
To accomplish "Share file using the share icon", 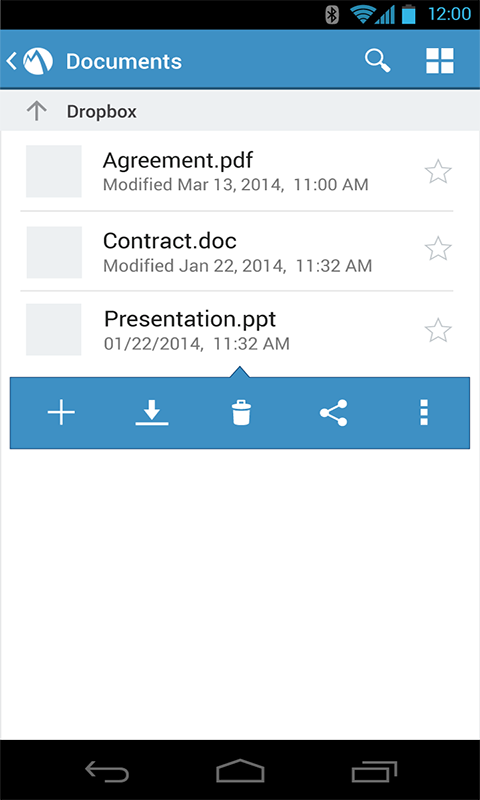I will pyautogui.click(x=334, y=412).
